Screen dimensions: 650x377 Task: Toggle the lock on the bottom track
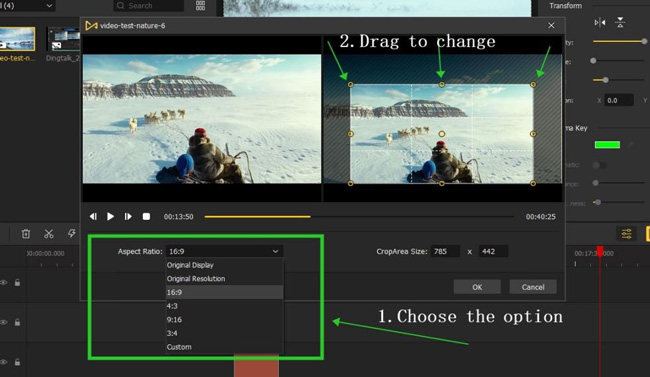point(17,362)
